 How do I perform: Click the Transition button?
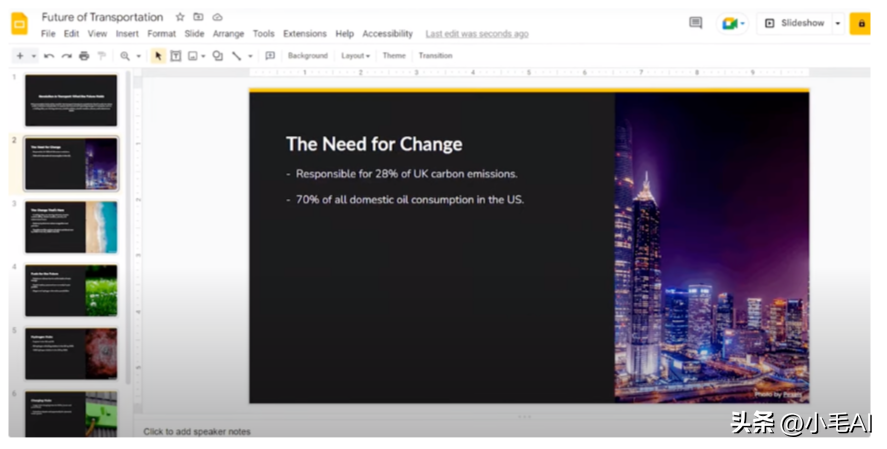pos(436,55)
